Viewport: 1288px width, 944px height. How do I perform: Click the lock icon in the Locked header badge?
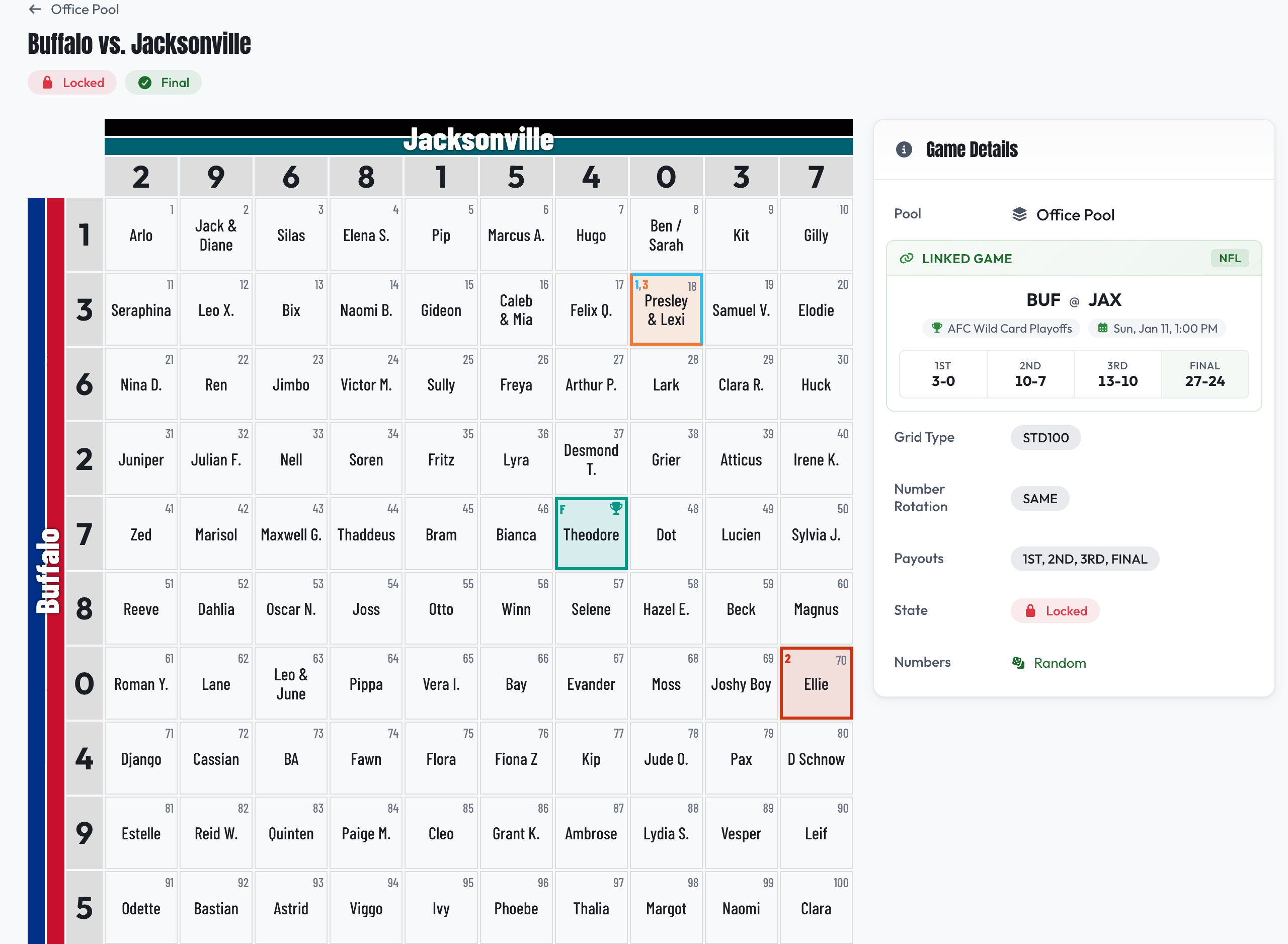tap(48, 83)
